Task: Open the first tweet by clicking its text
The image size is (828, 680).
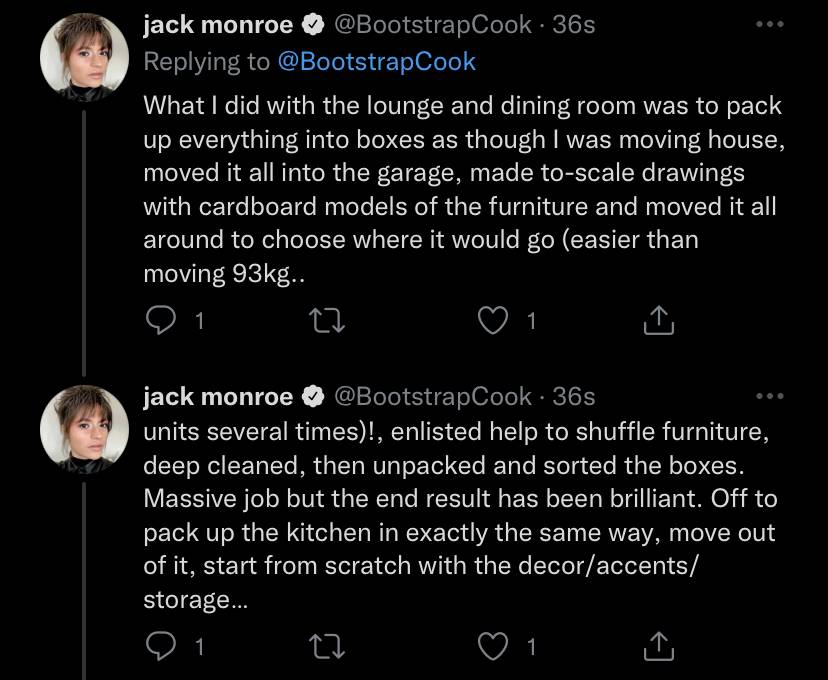Action: click(x=464, y=190)
